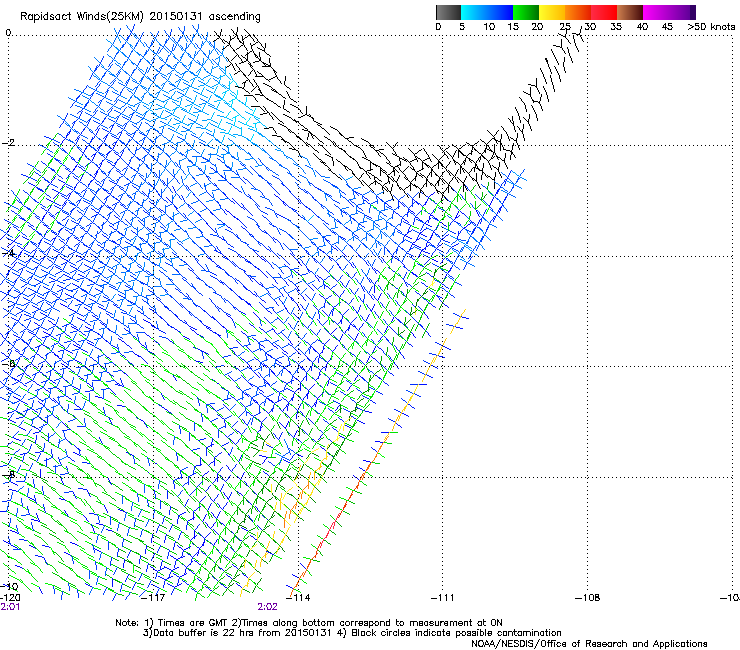Viewport: 740px width, 650px height.
Task: Click the -120 longitude axis label
Action: coord(10,598)
